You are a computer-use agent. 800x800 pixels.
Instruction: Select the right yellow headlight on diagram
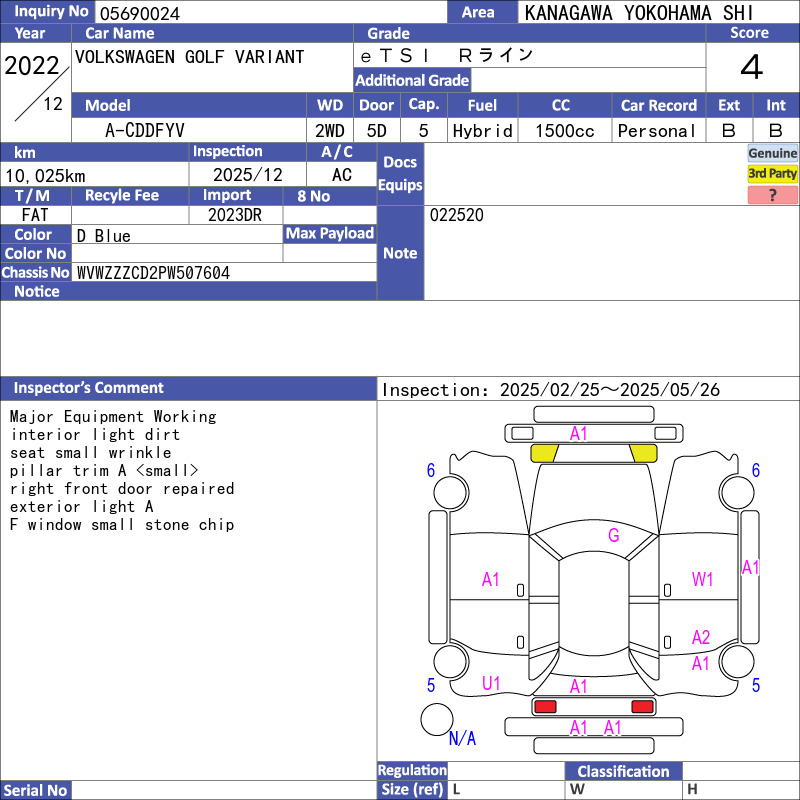642,453
